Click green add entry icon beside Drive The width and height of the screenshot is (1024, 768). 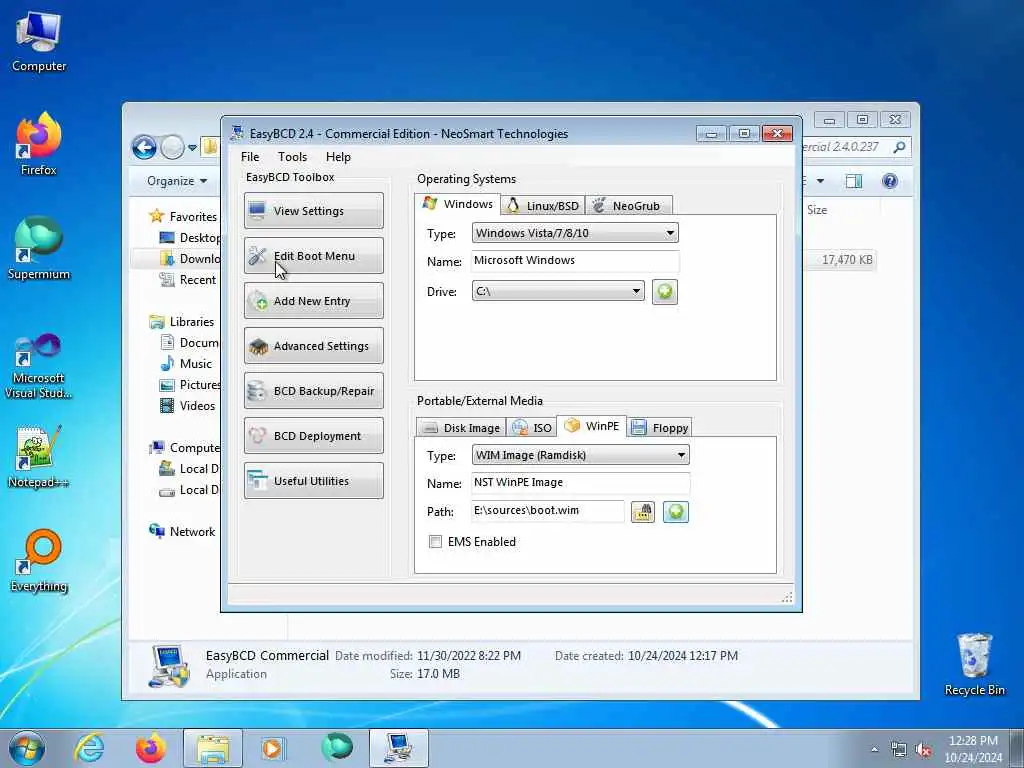coord(665,291)
